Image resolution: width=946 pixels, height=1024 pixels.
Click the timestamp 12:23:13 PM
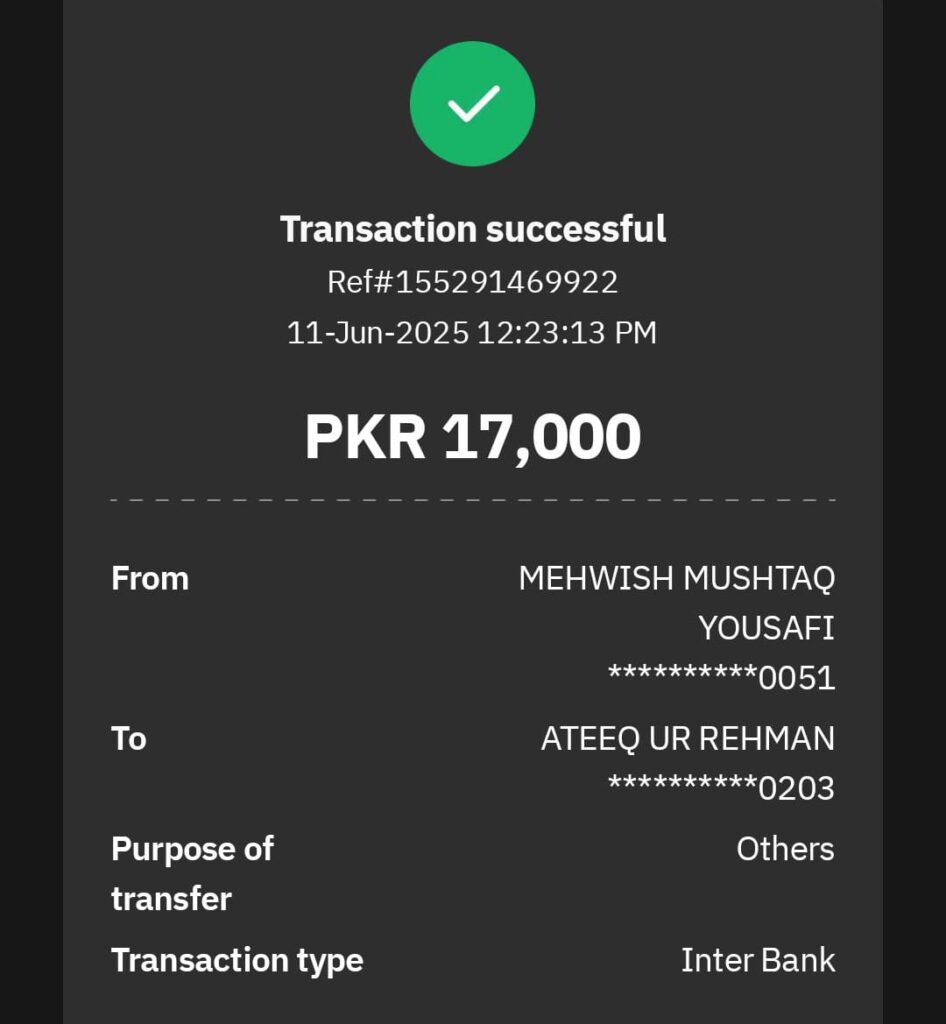click(567, 332)
